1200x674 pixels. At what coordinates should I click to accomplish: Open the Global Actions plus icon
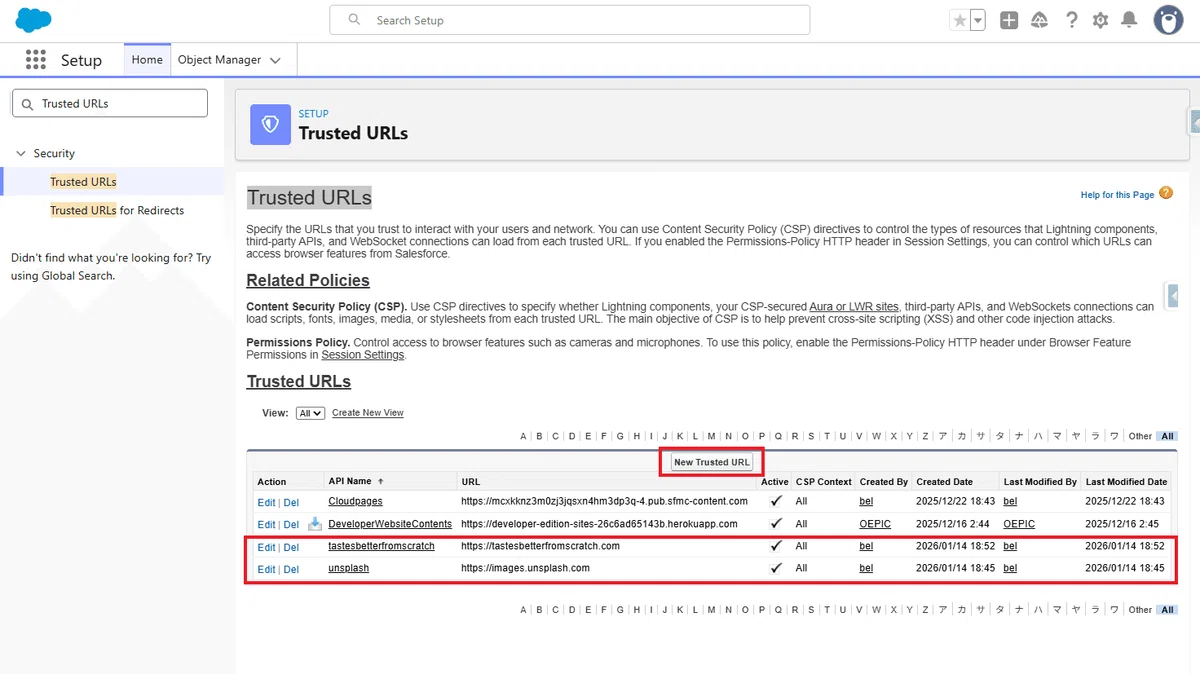click(x=1009, y=20)
